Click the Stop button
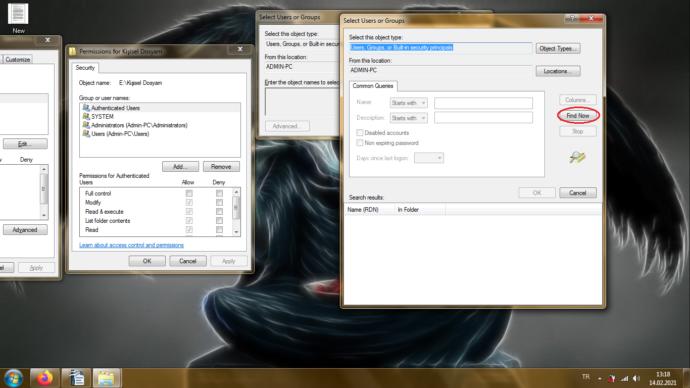 click(578, 132)
